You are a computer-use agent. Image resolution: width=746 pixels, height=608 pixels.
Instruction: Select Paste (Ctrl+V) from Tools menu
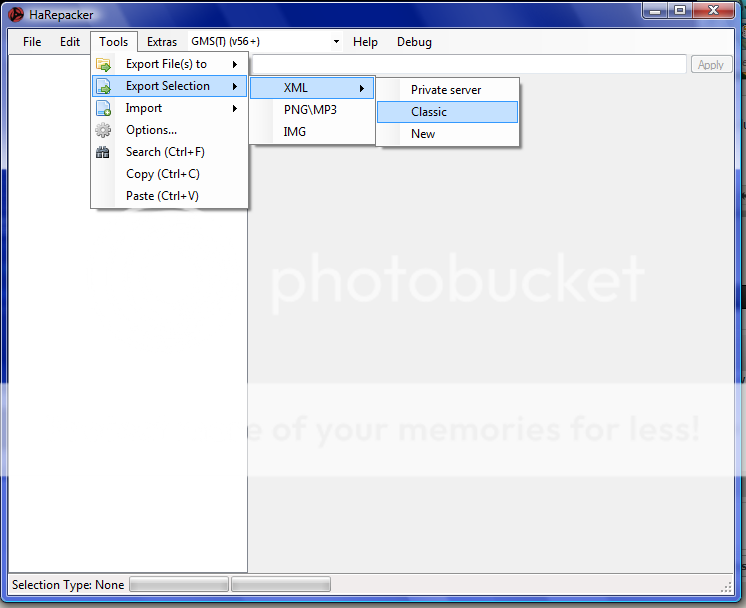pos(162,196)
